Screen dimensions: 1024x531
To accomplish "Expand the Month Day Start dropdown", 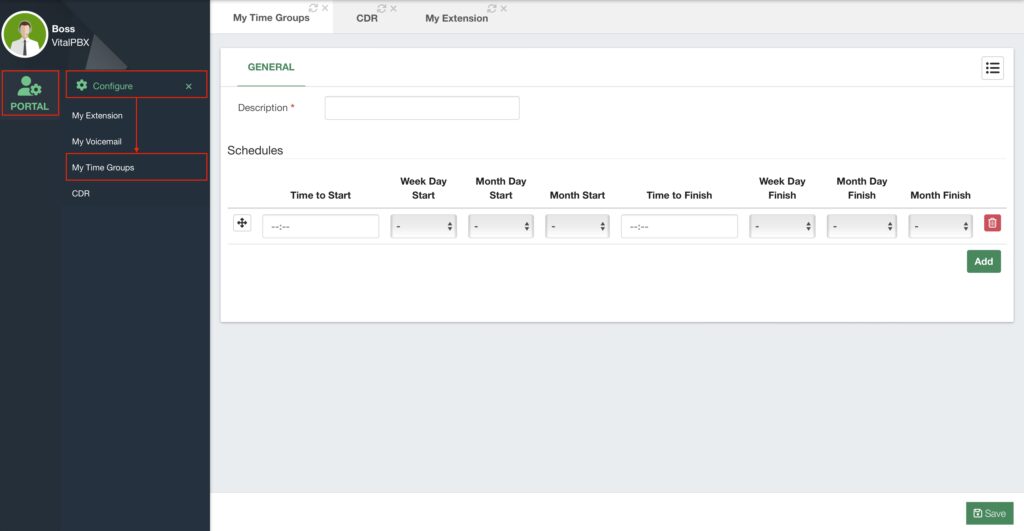I will pyautogui.click(x=500, y=227).
